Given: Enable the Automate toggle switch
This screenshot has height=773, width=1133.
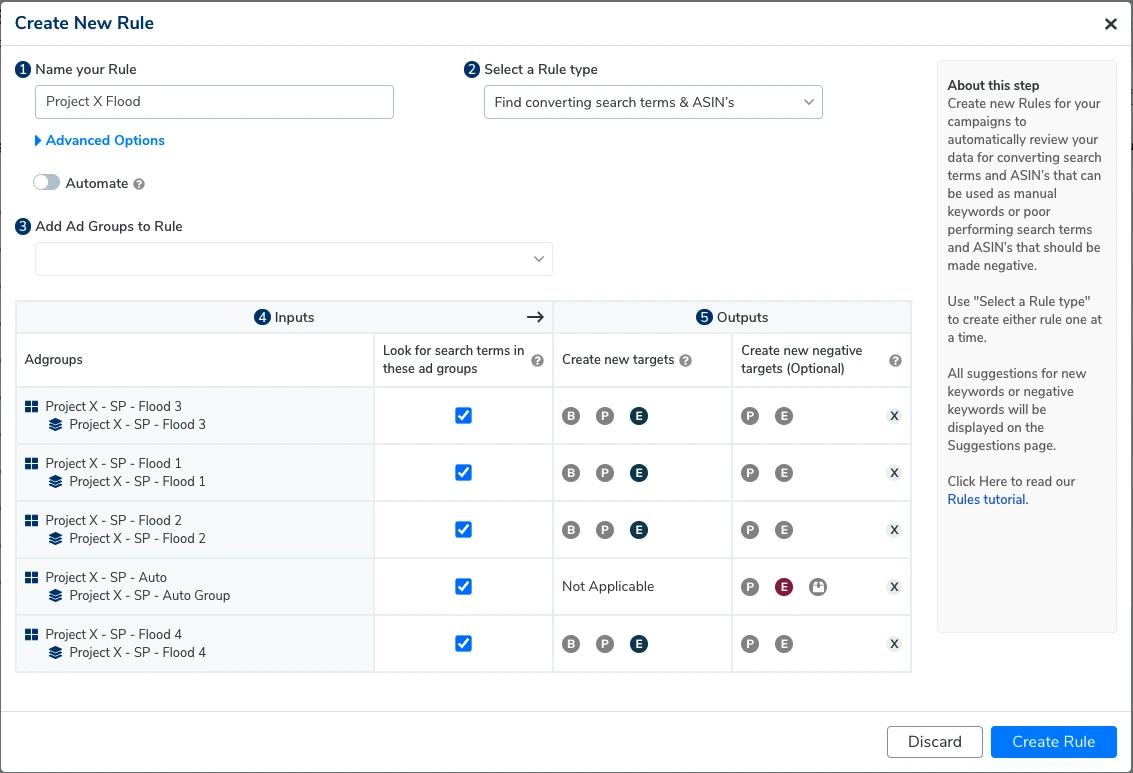Looking at the screenshot, I should [x=47, y=183].
